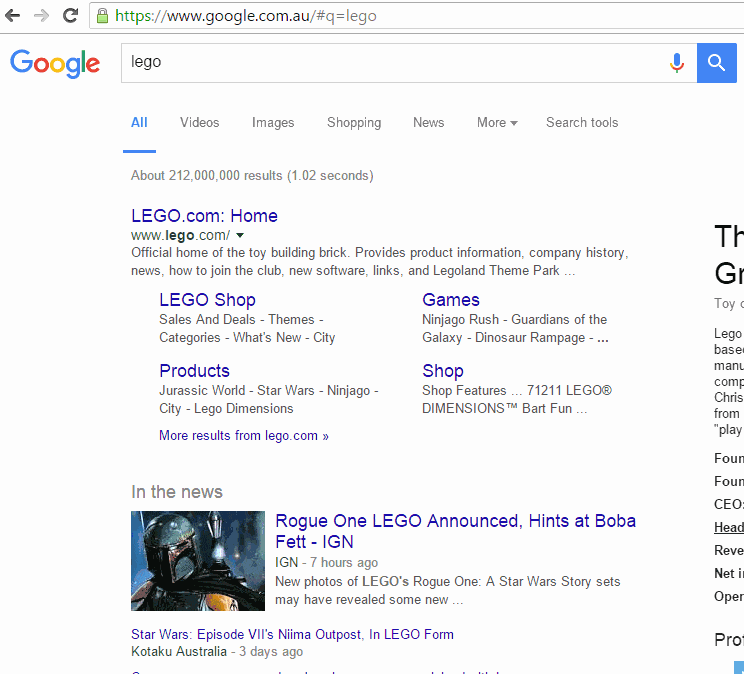Click 'Jurassic World - Star Wars' description

(x=269, y=399)
